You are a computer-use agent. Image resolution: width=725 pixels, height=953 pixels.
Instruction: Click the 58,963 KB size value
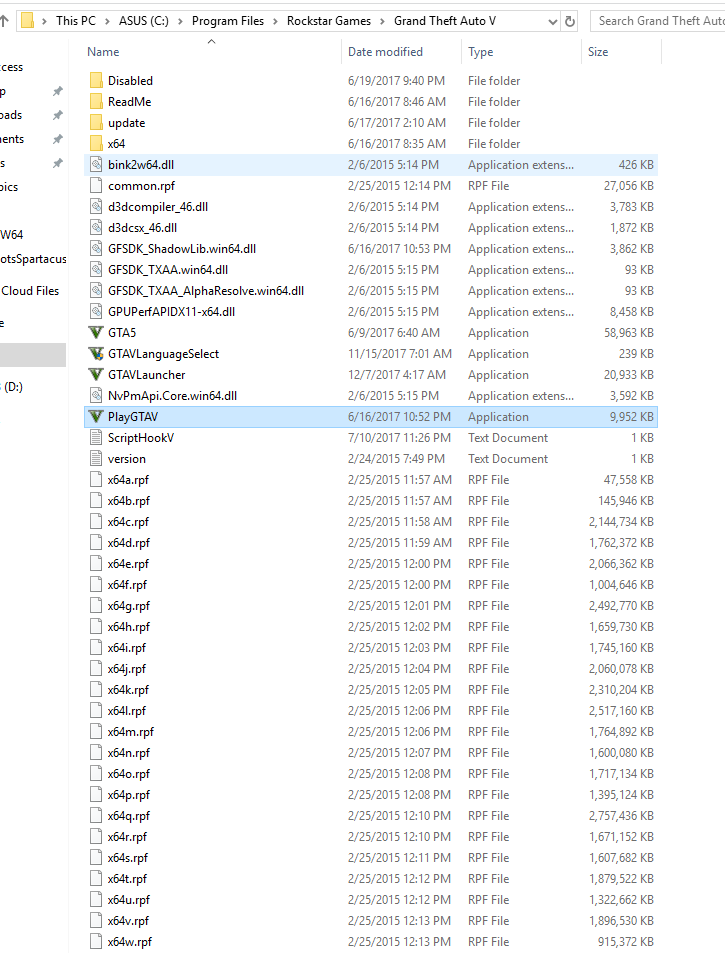pyautogui.click(x=628, y=332)
